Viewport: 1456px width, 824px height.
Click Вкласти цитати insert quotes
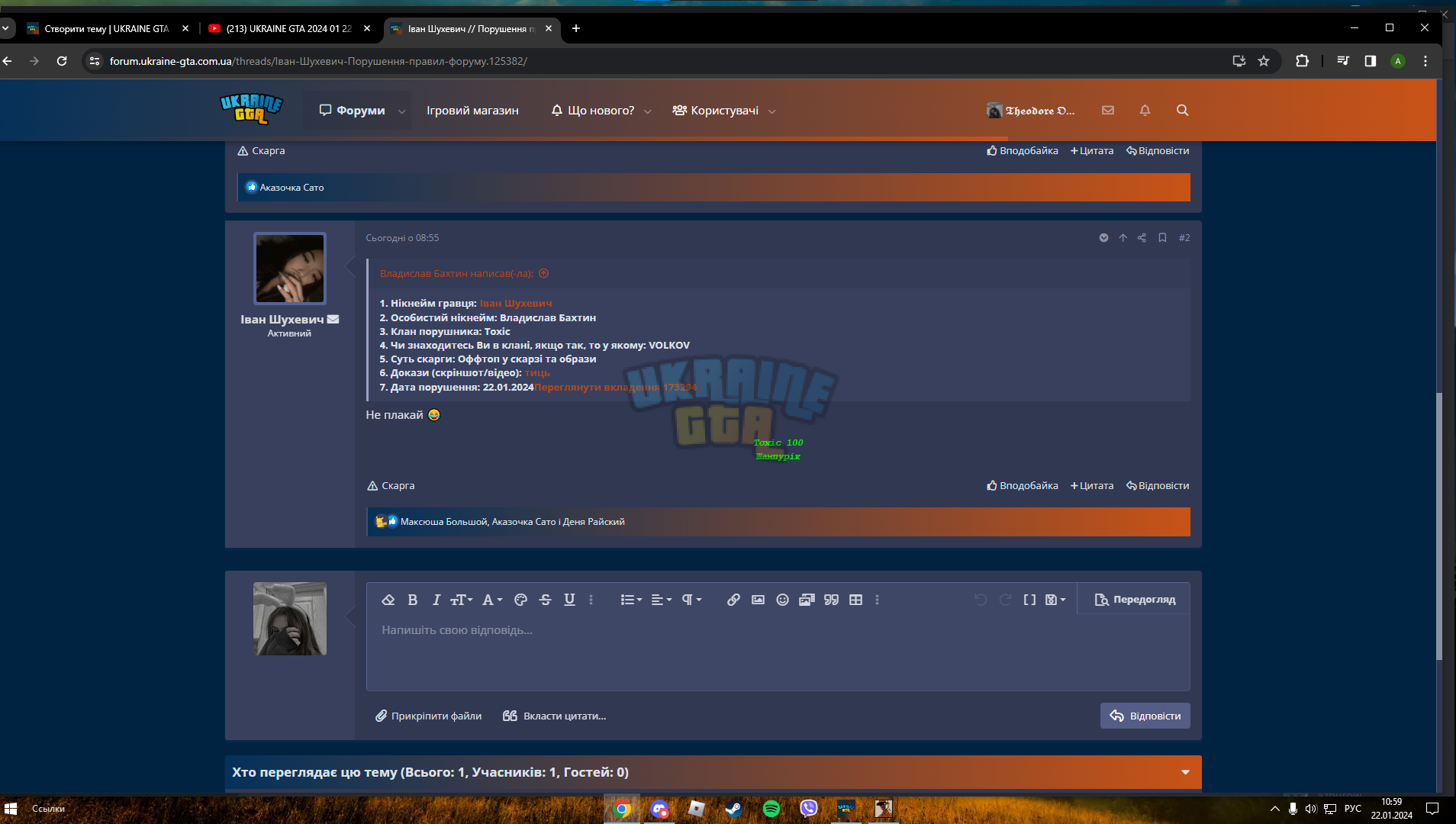554,716
